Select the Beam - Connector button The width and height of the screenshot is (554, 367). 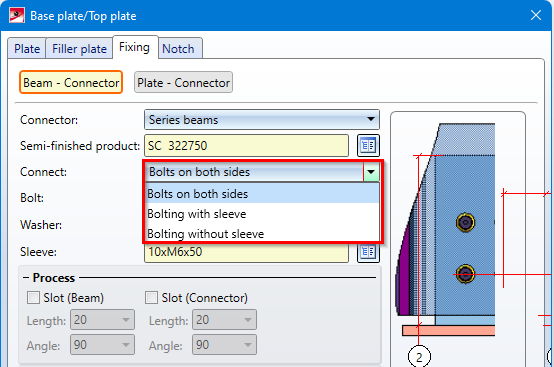point(71,83)
